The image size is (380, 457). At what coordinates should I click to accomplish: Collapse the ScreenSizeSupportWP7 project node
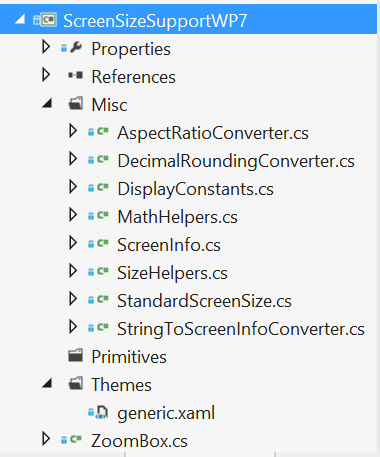[x=20, y=19]
